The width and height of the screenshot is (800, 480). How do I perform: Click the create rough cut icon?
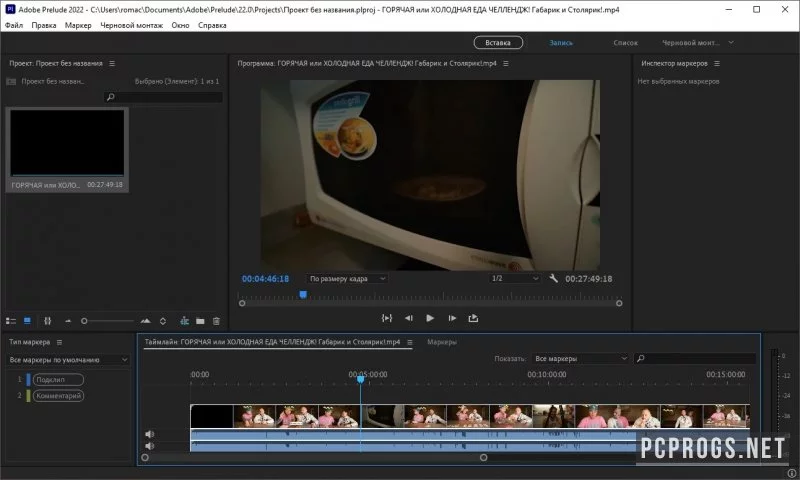pyautogui.click(x=184, y=321)
